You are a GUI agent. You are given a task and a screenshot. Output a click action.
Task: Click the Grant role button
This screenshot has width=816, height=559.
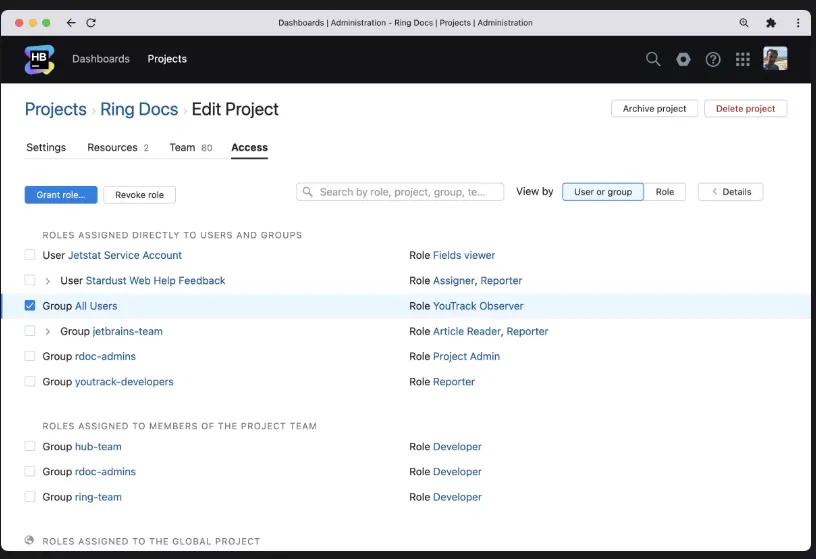(x=61, y=195)
